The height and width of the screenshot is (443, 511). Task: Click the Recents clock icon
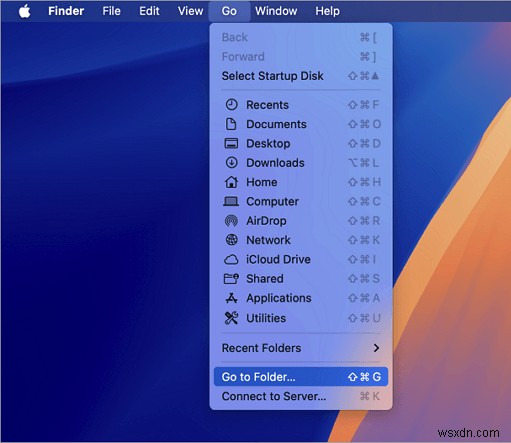point(231,105)
